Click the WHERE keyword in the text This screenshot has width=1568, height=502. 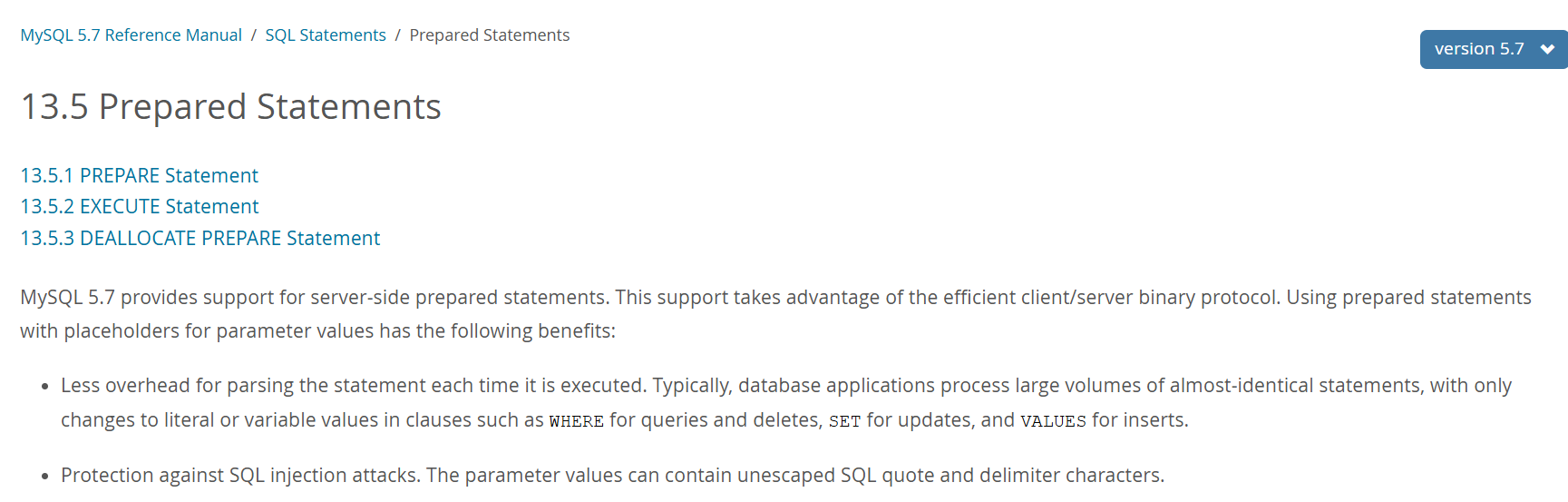pos(576,421)
